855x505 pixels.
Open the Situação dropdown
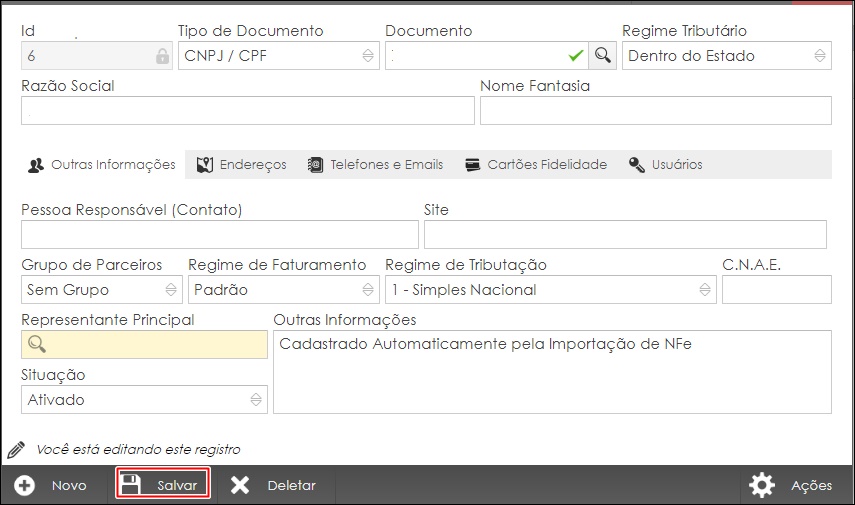[144, 400]
